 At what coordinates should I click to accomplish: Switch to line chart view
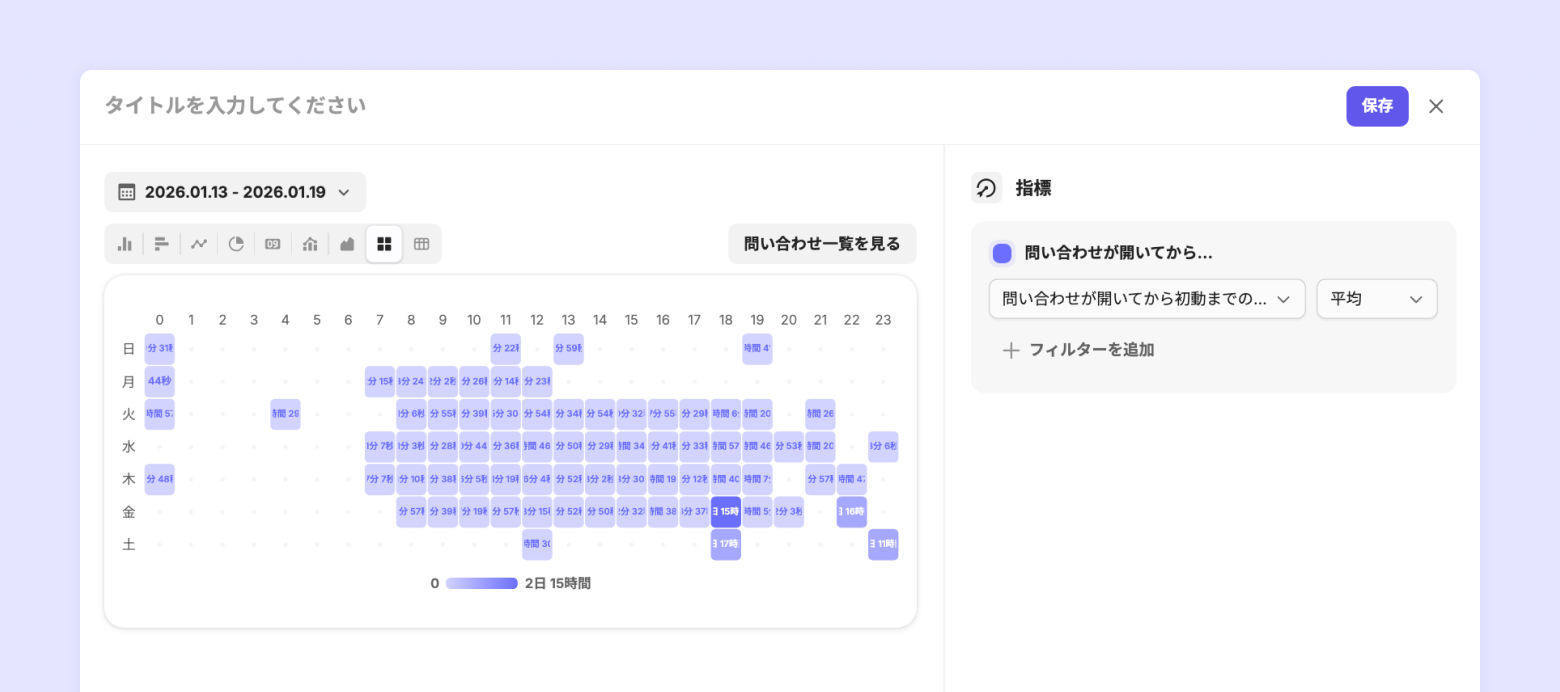tap(199, 244)
